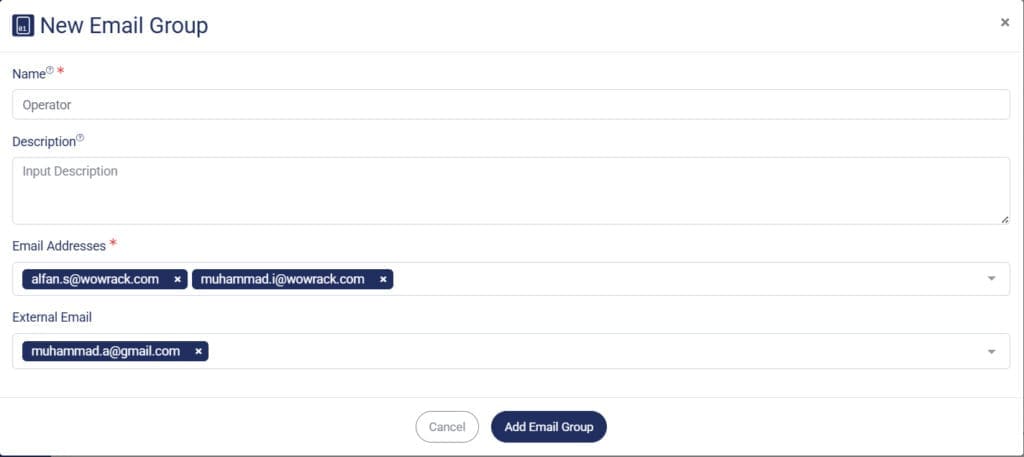This screenshot has width=1024, height=457.
Task: Expand the External Email dropdown arrow
Action: pyautogui.click(x=991, y=351)
